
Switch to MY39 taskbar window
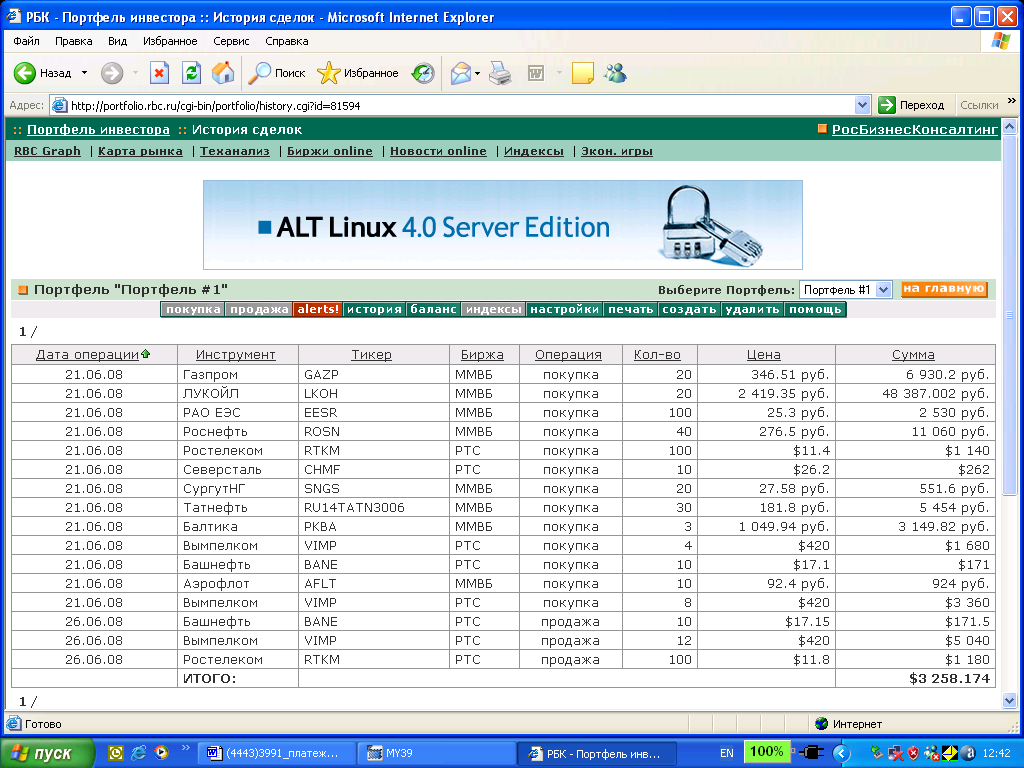click(x=436, y=753)
